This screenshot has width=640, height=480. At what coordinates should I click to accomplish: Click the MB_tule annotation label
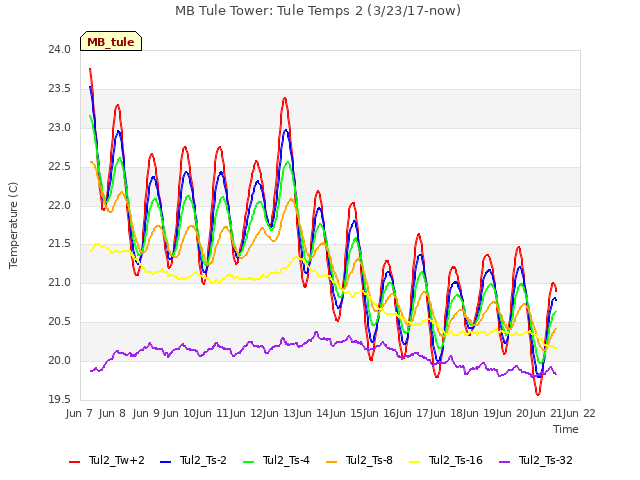tap(111, 41)
